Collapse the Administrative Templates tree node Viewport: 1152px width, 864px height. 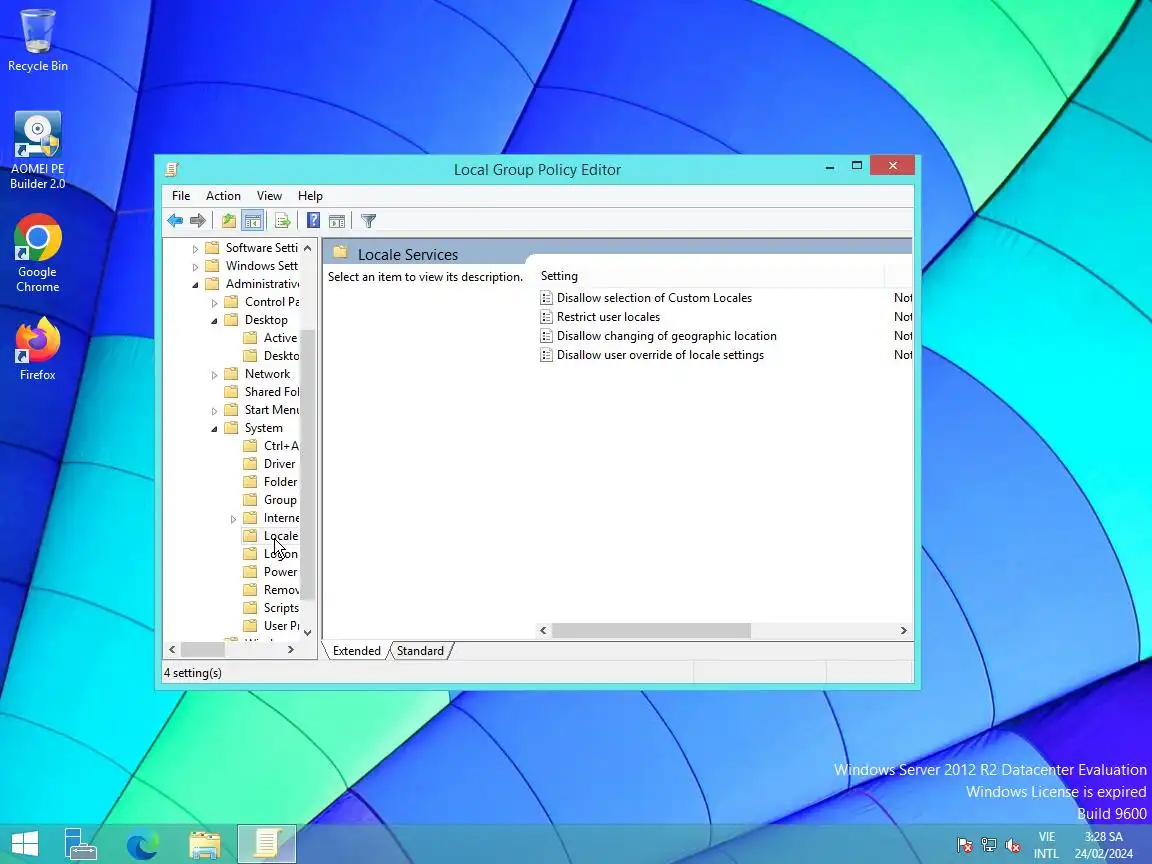(195, 285)
